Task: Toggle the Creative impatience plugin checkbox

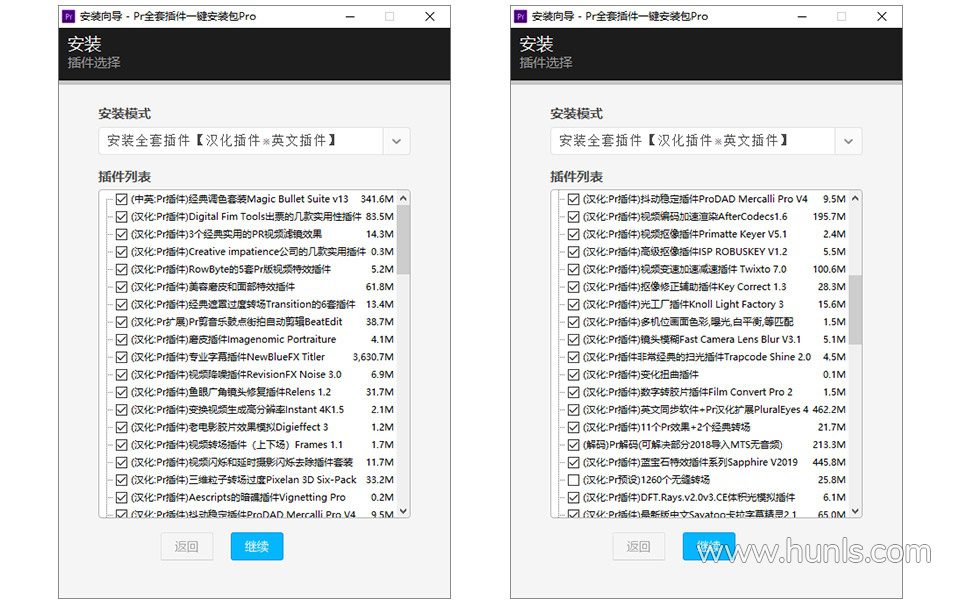Action: [121, 252]
